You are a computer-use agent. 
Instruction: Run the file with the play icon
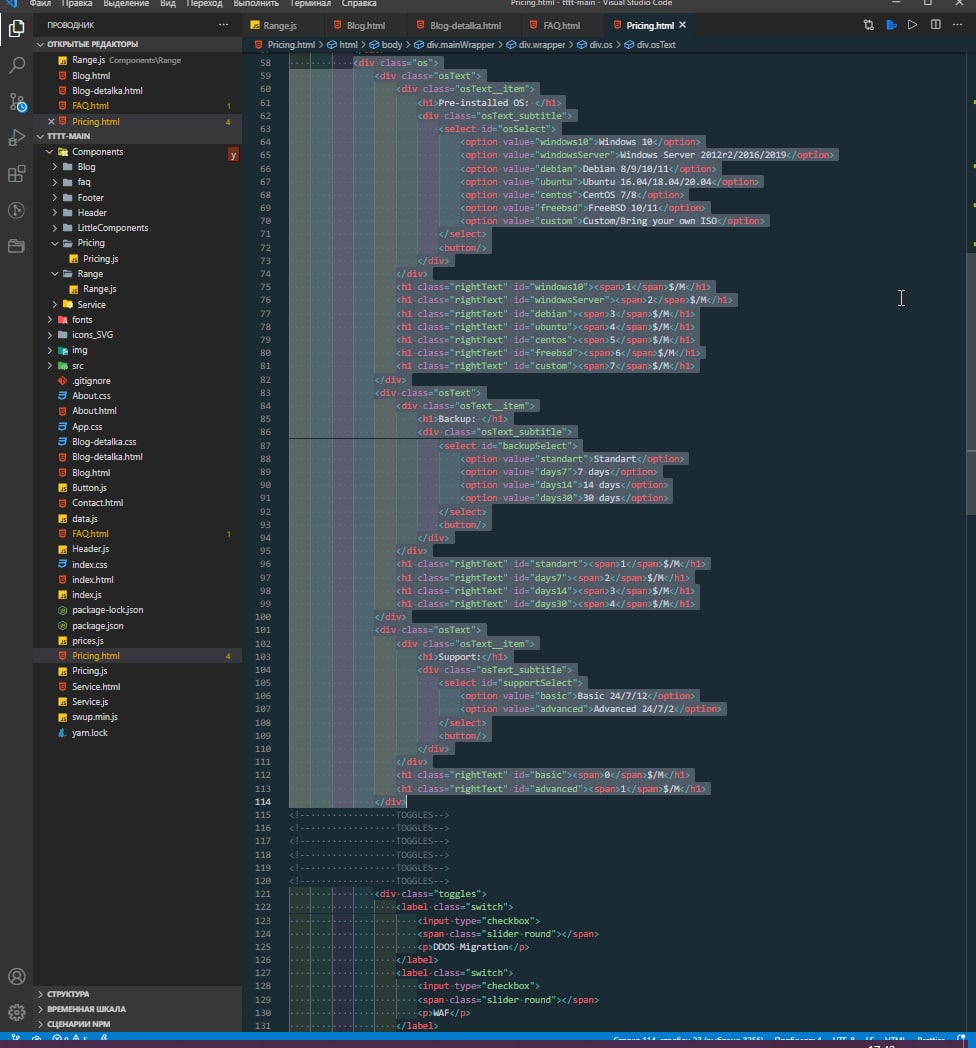tap(912, 25)
